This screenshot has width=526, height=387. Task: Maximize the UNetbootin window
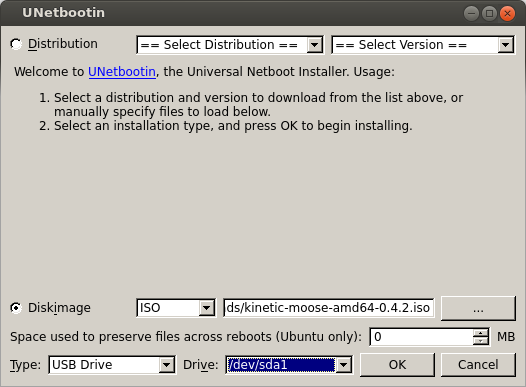coord(489,13)
